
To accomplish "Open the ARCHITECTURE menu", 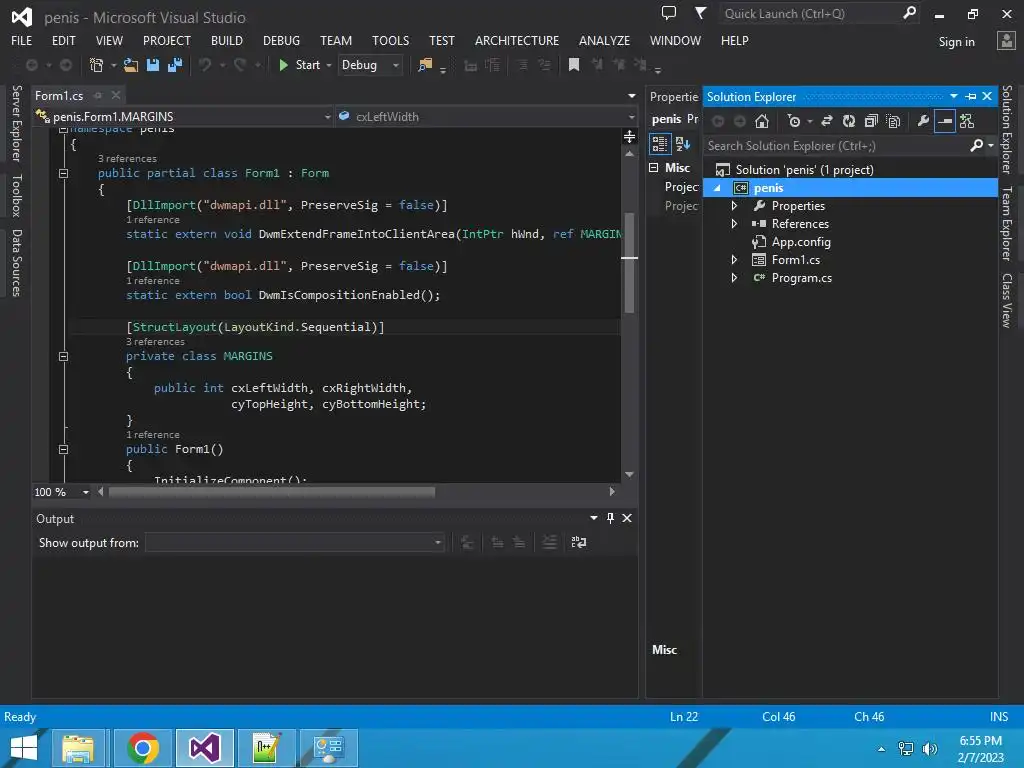I will point(517,40).
